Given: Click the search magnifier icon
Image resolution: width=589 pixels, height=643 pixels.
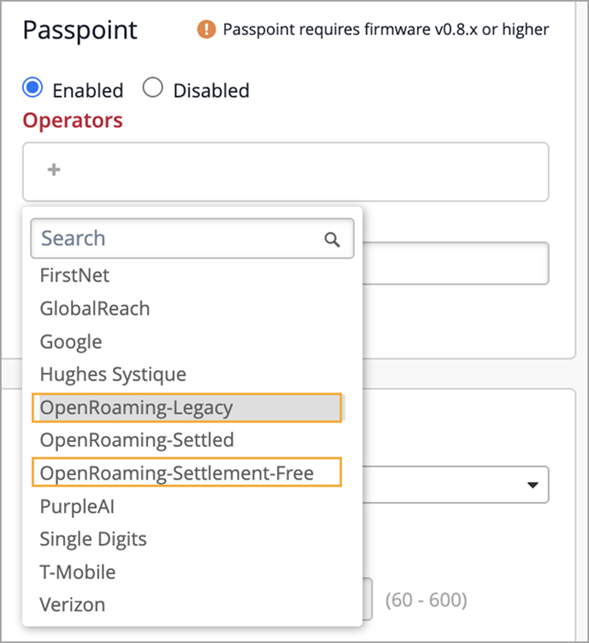Looking at the screenshot, I should [x=332, y=239].
